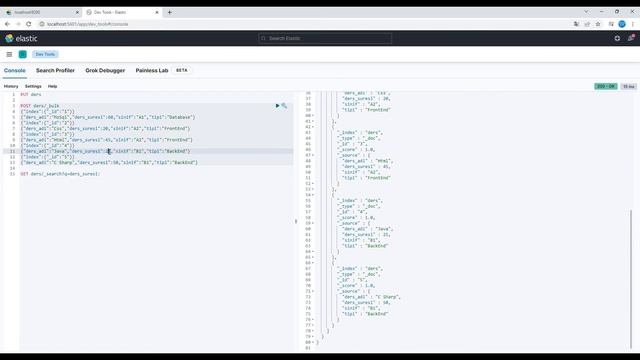Click '"ders_adi" : "Html"' in the output
Screen dimensions: 640x360
click(x=368, y=161)
